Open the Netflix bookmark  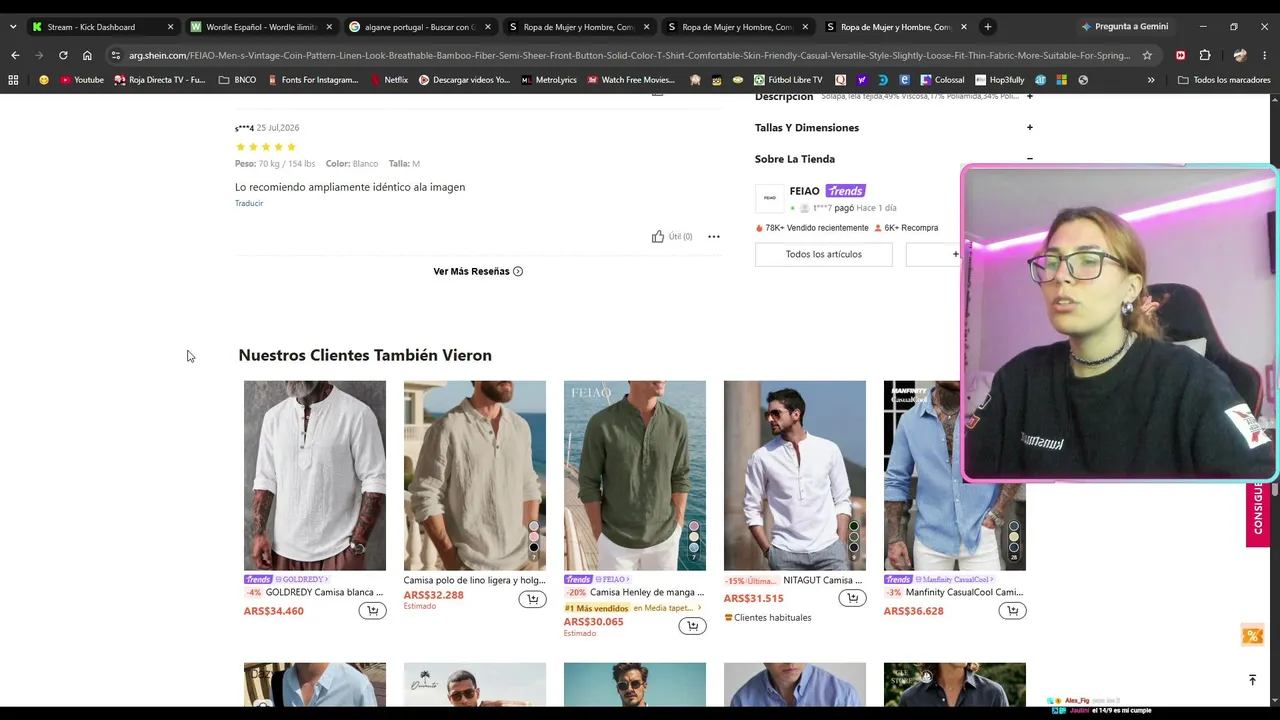pyautogui.click(x=389, y=80)
